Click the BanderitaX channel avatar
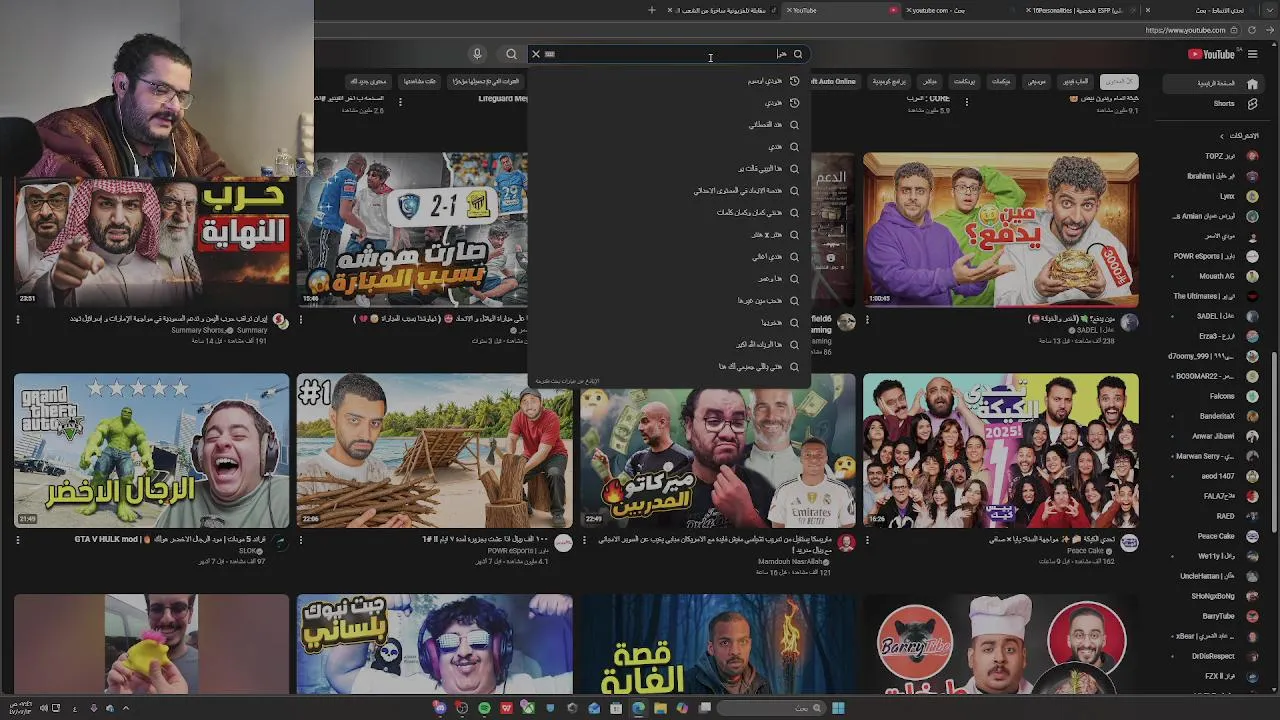The image size is (1280, 720). (x=1252, y=416)
